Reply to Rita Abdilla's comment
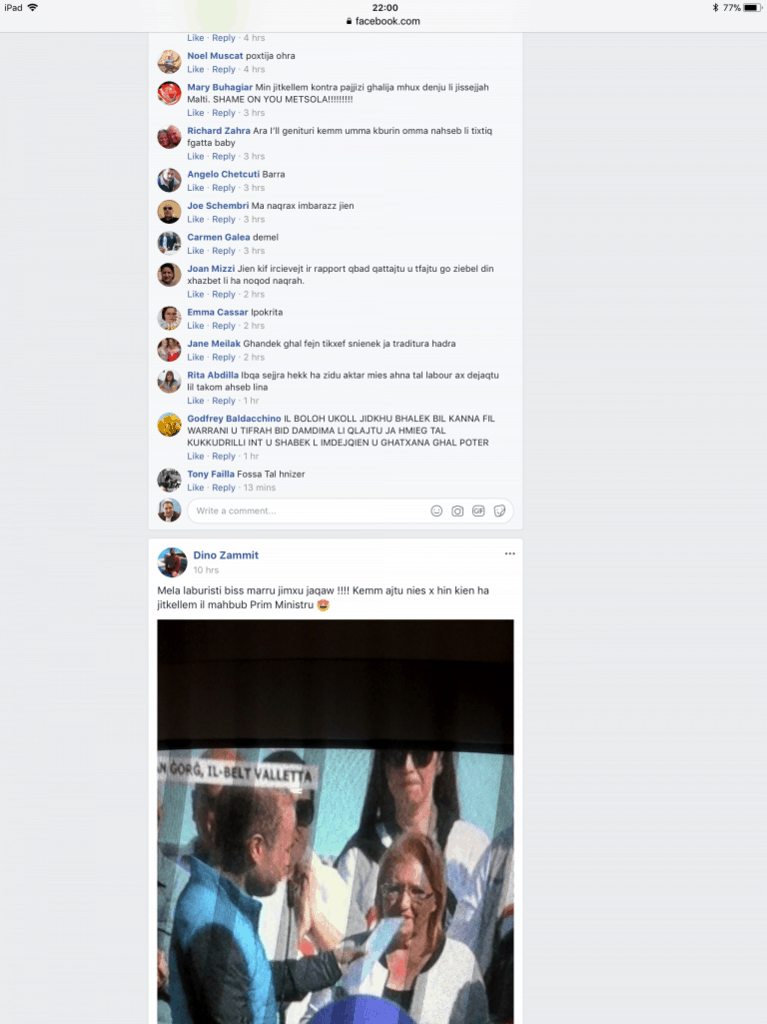Image resolution: width=767 pixels, height=1024 pixels. (223, 401)
